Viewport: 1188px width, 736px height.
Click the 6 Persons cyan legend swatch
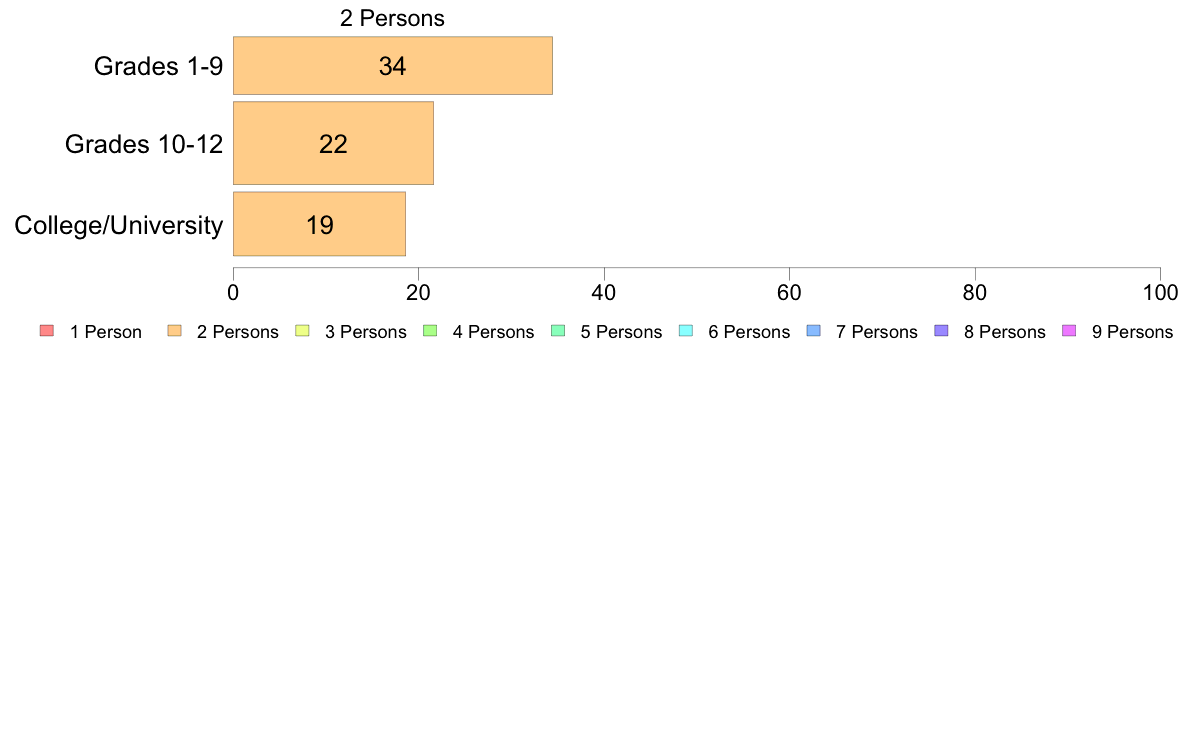[x=686, y=330]
